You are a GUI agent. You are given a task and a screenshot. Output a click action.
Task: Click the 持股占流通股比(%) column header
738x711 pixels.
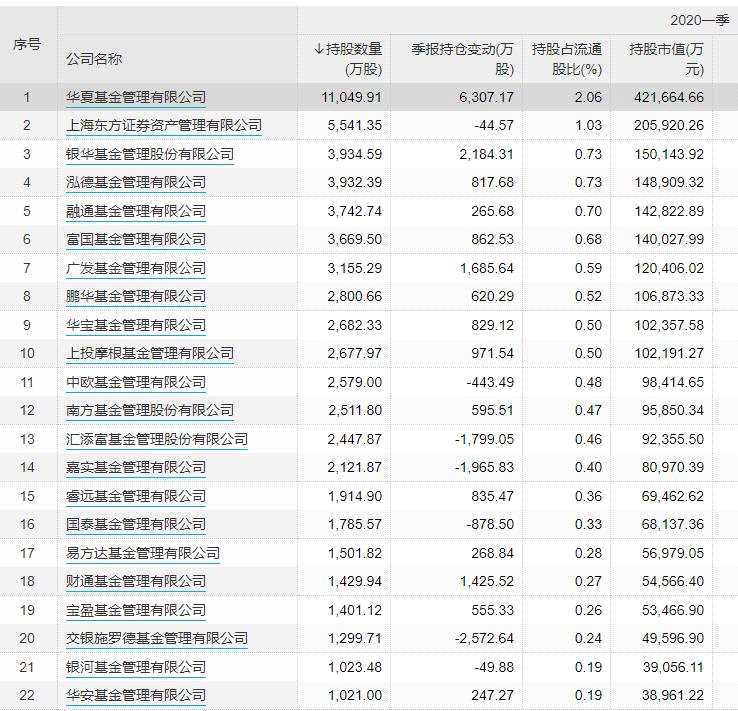click(567, 59)
